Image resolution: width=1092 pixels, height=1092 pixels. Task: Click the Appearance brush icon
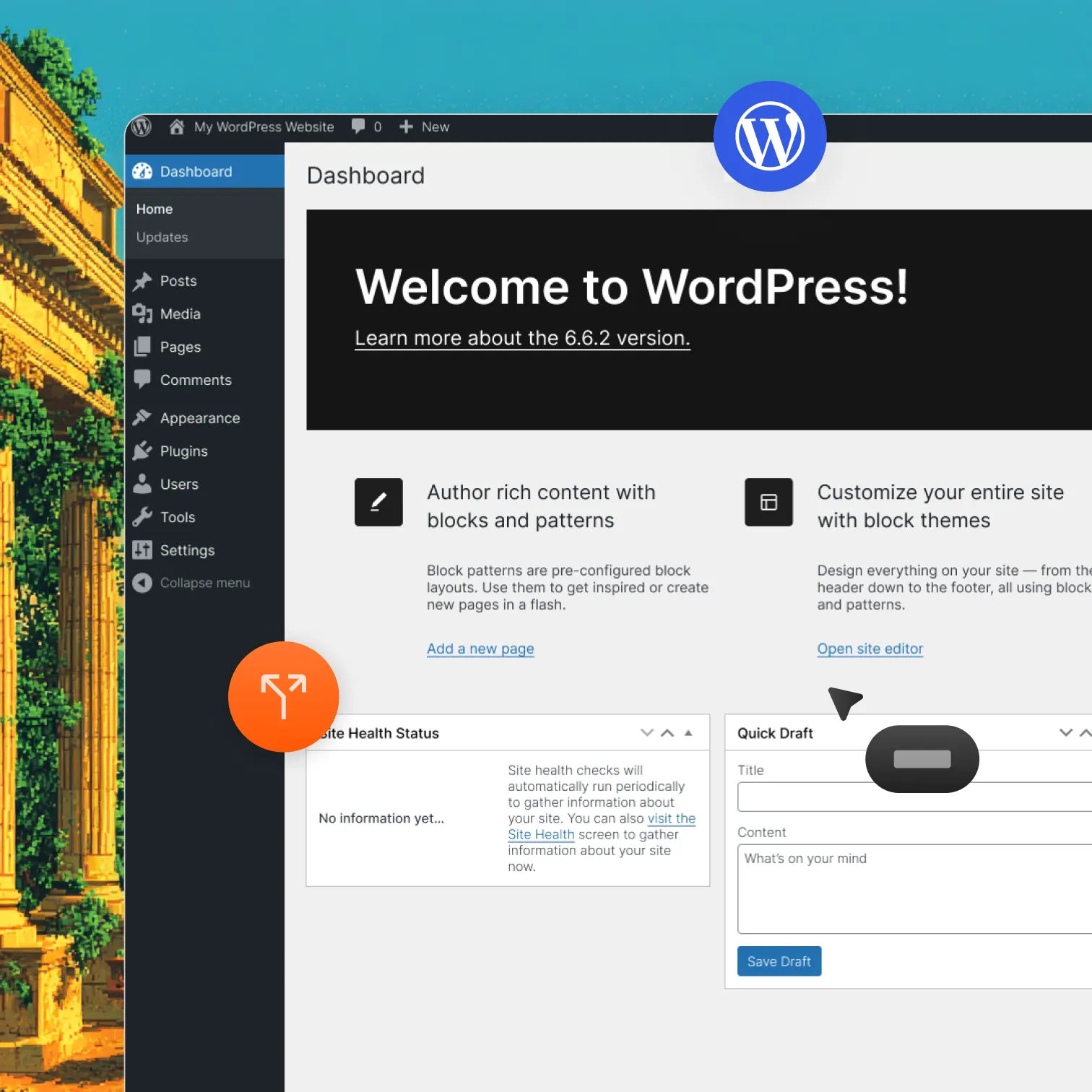tap(142, 417)
